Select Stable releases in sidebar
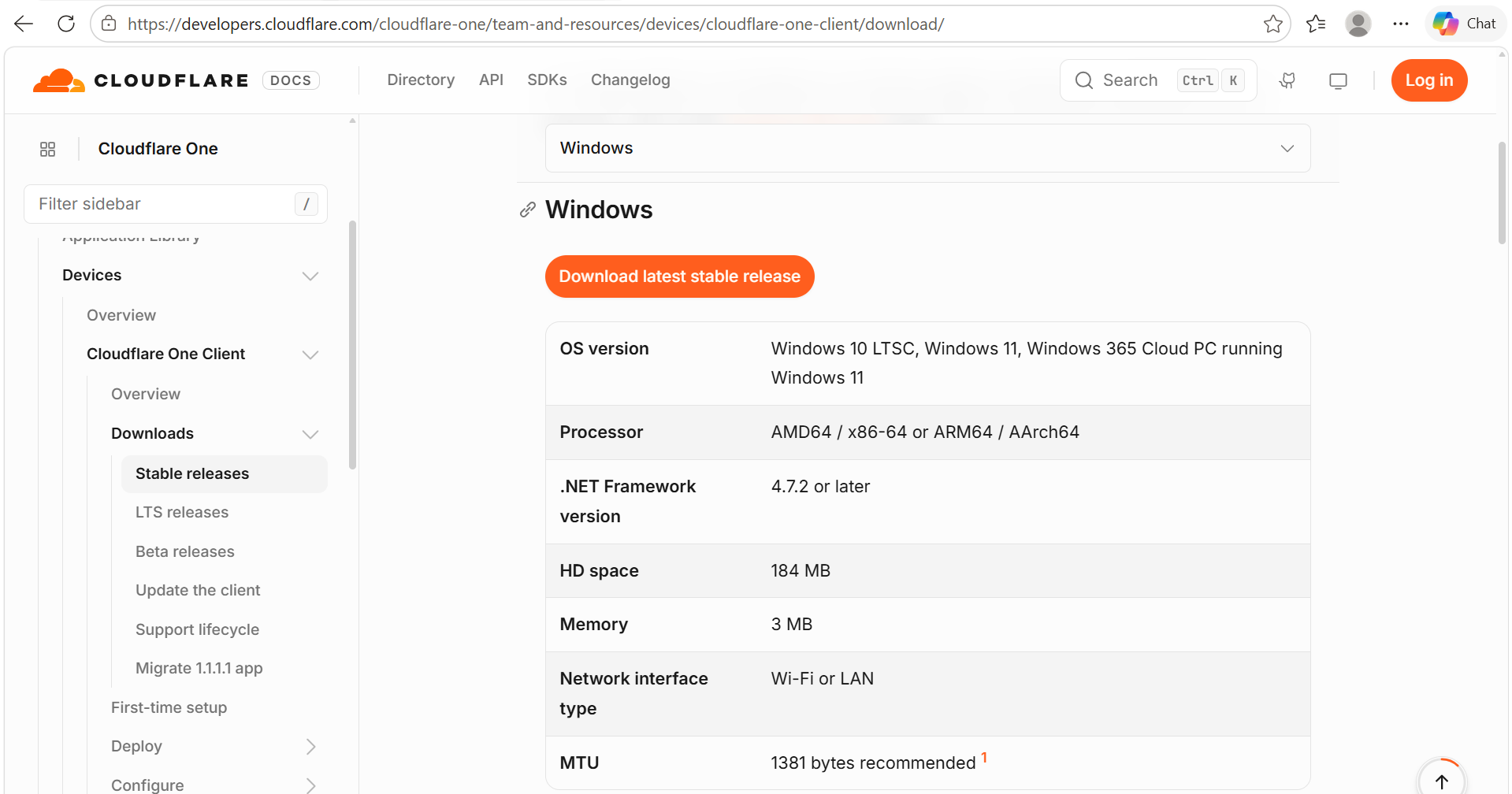Screen dimensions: 1512x794 (x=224, y=473)
